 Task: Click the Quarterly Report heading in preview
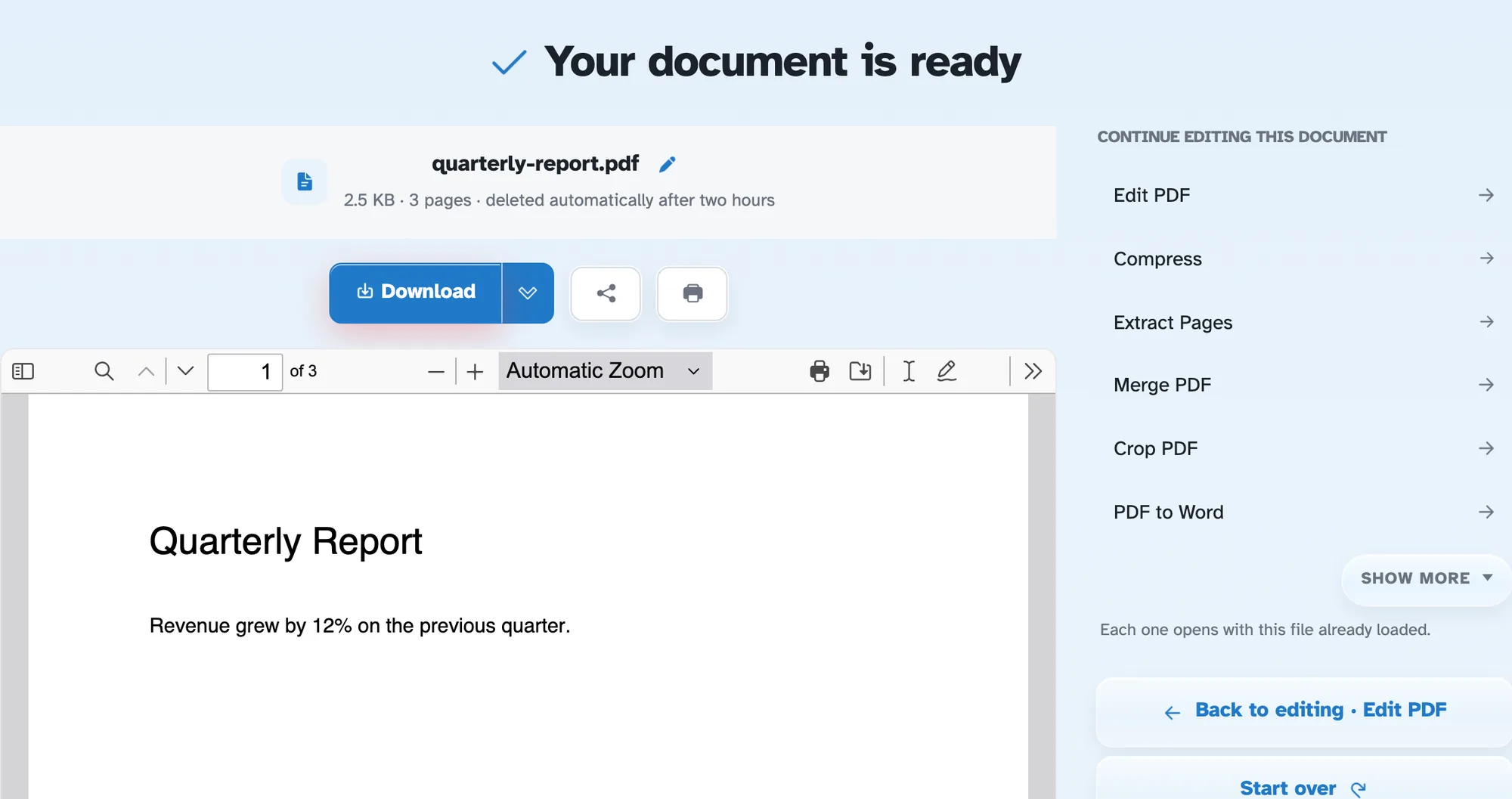(286, 541)
